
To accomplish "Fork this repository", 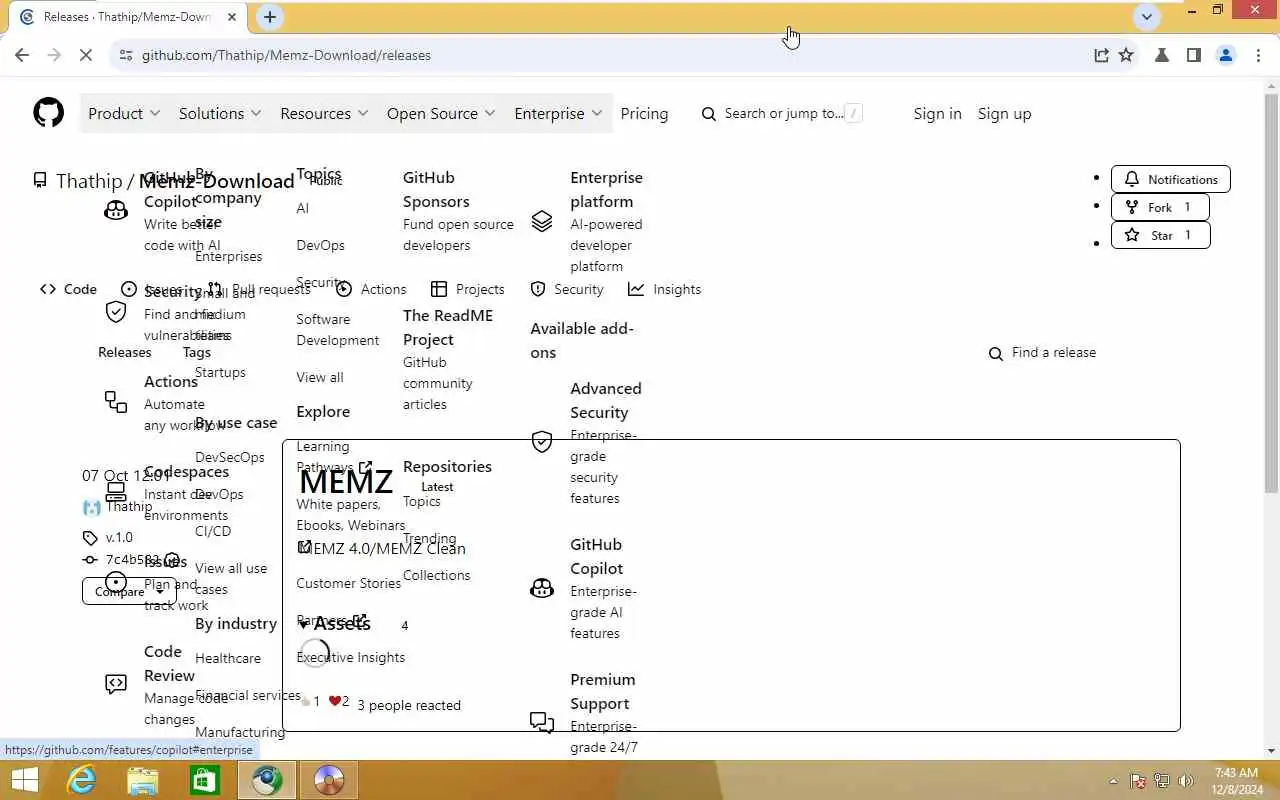I will (1160, 207).
